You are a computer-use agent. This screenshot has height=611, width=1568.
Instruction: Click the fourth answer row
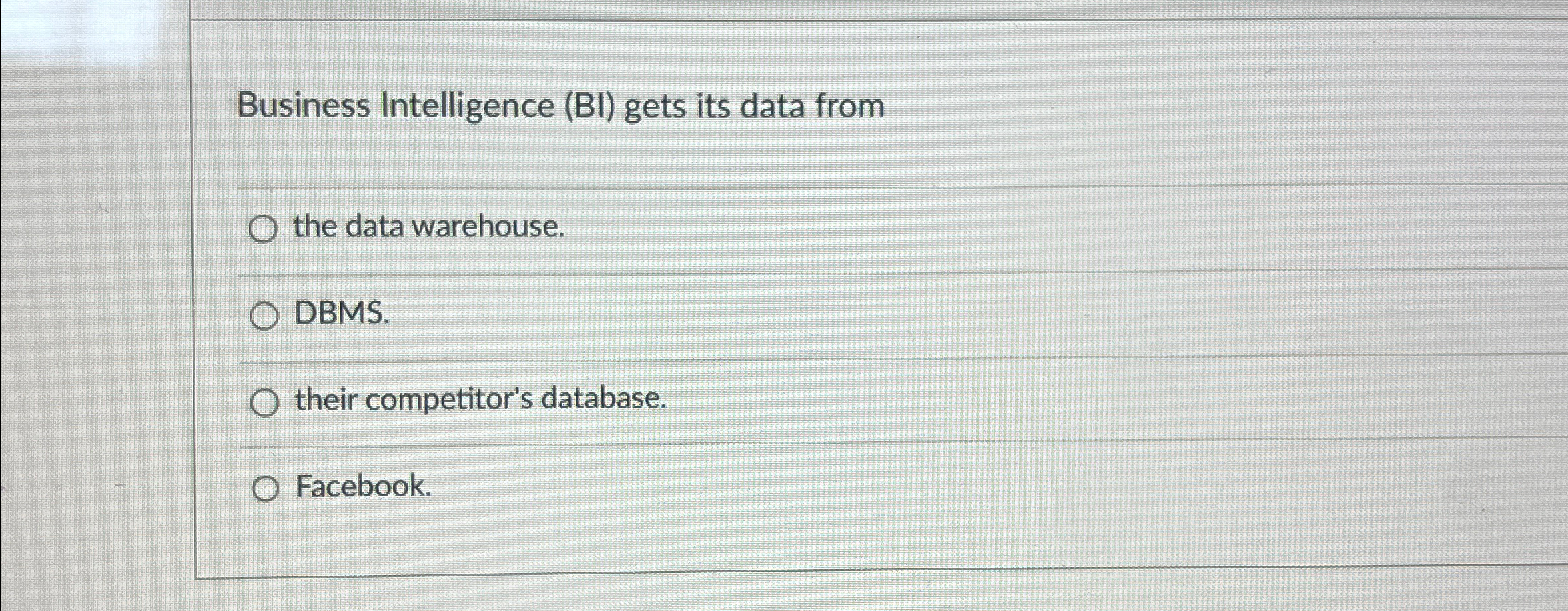[734, 489]
